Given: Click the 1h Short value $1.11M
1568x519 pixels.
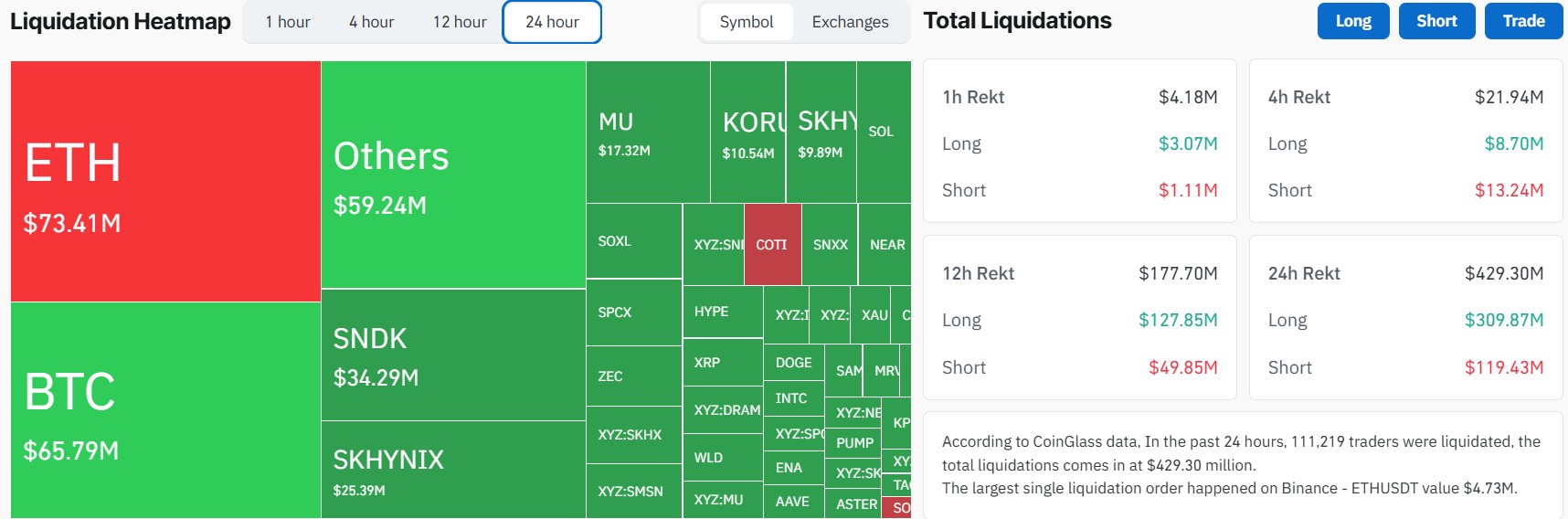Looking at the screenshot, I should click(x=1188, y=190).
